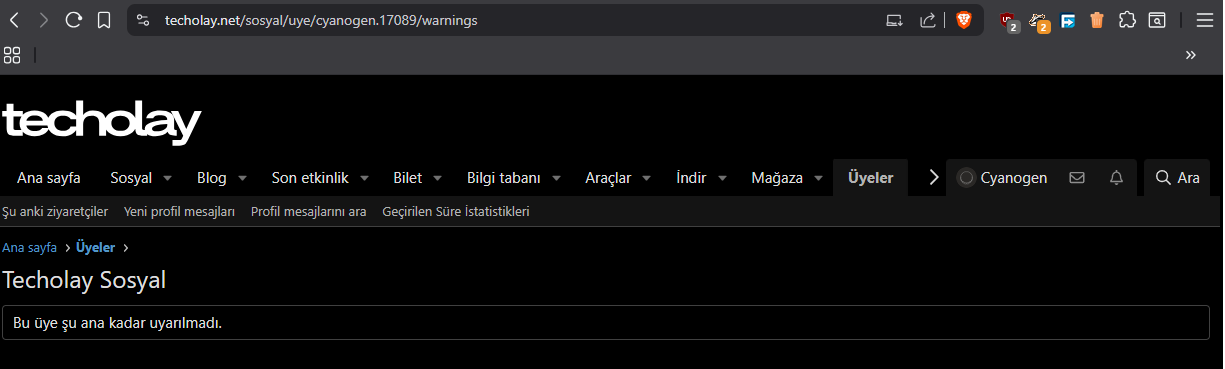Click the search-in-window toolbar icon

click(x=1157, y=20)
